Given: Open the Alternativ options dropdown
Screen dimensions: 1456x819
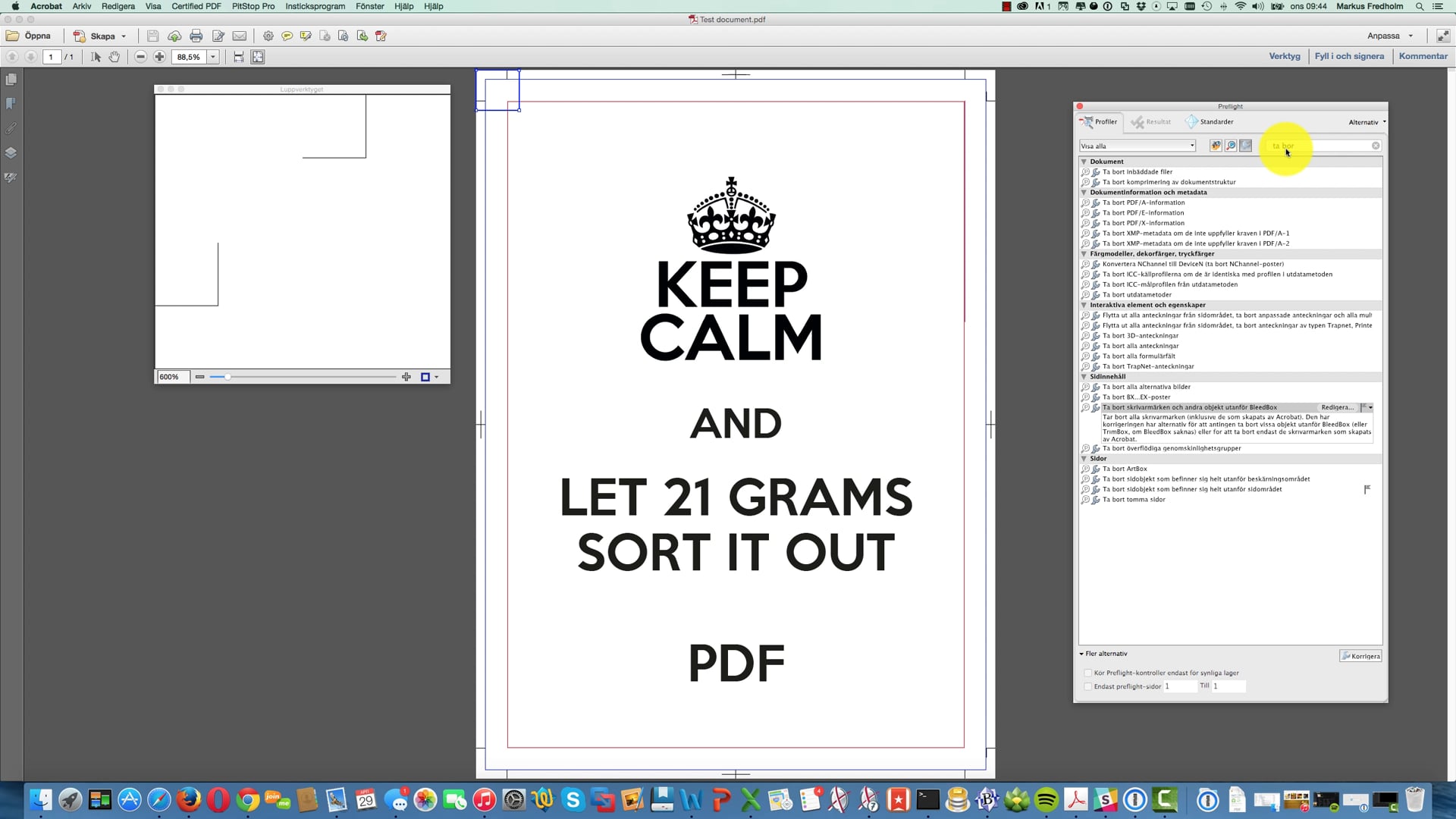Looking at the screenshot, I should click(x=1367, y=122).
